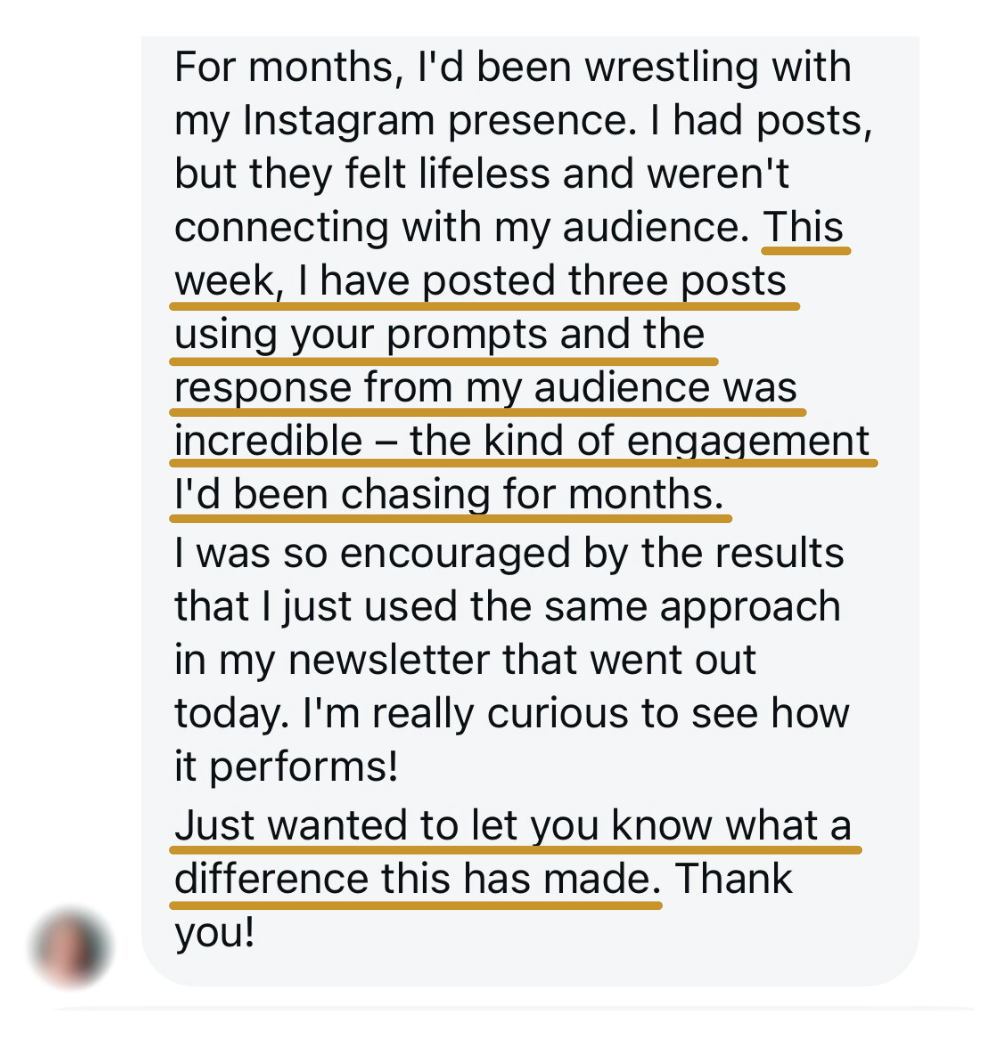Click the phrase "but they felt lifeless and weren't"
The image size is (998, 1053).
tap(482, 174)
